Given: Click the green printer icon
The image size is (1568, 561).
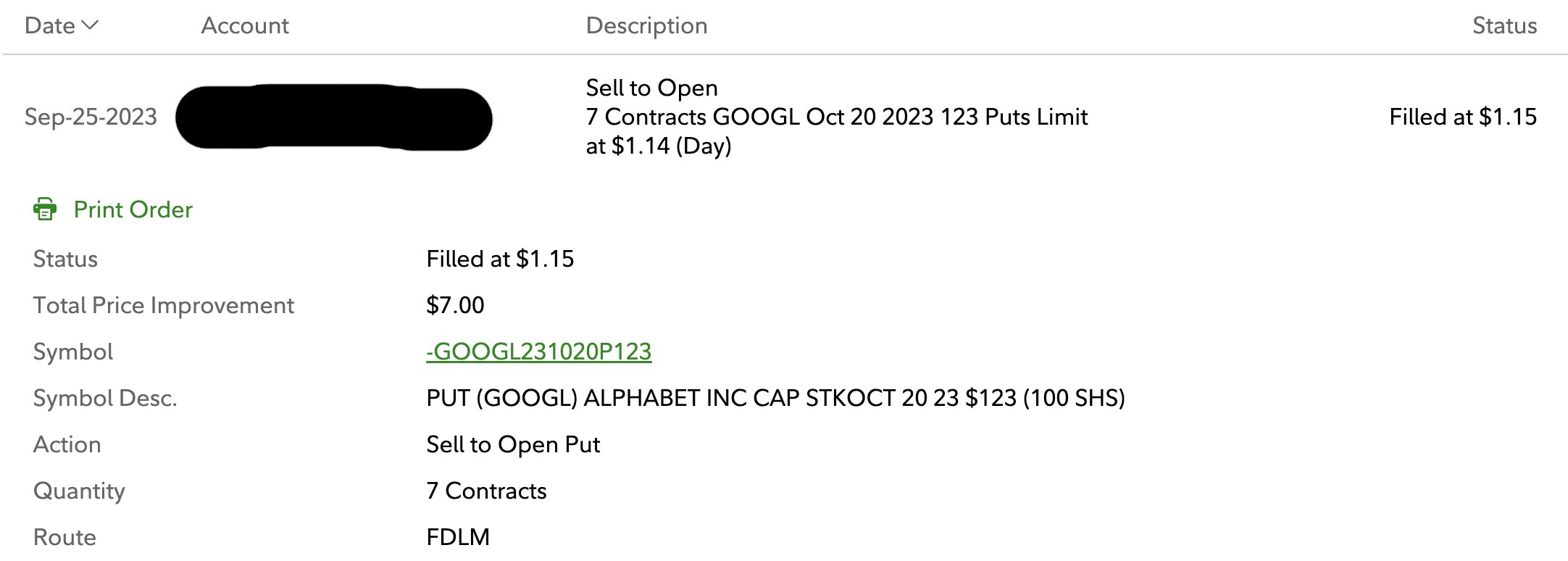Looking at the screenshot, I should click(45, 209).
